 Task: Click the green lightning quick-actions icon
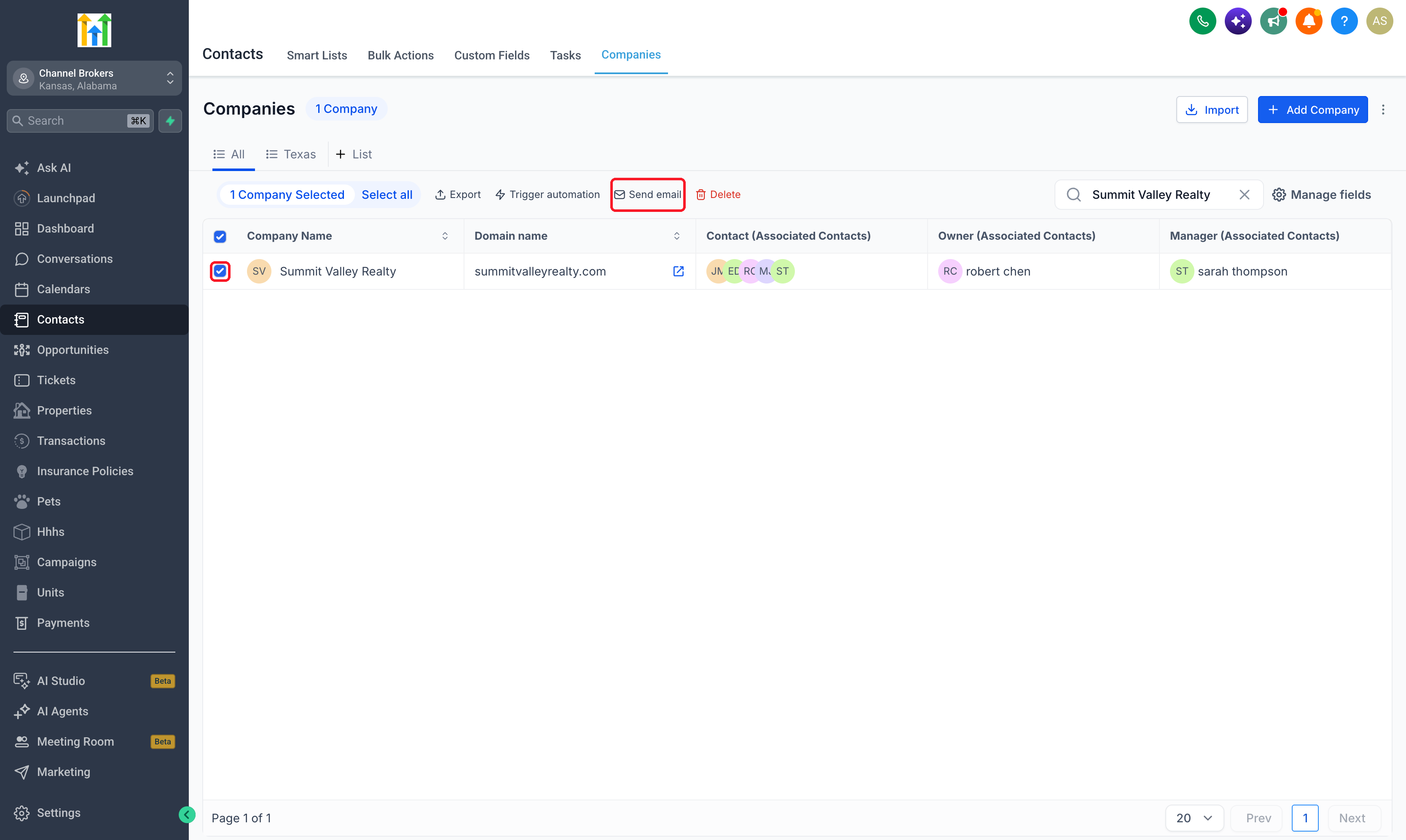pyautogui.click(x=170, y=120)
